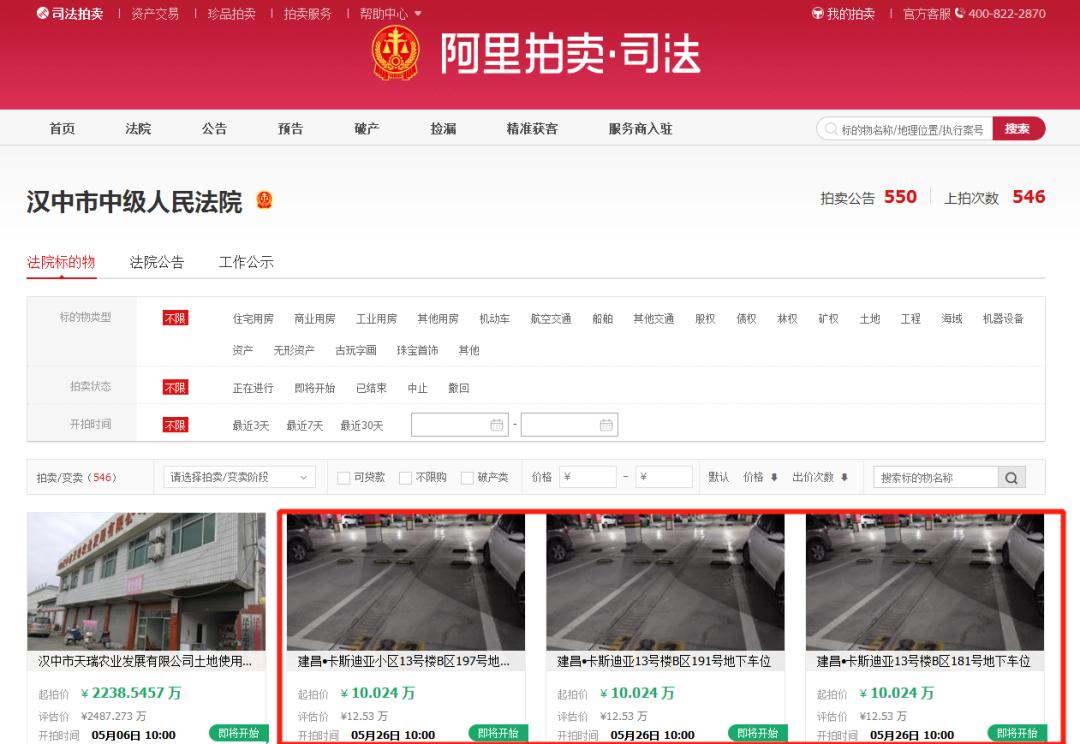
Task: Open 拍卖服务 link in top bar
Action: tap(307, 14)
